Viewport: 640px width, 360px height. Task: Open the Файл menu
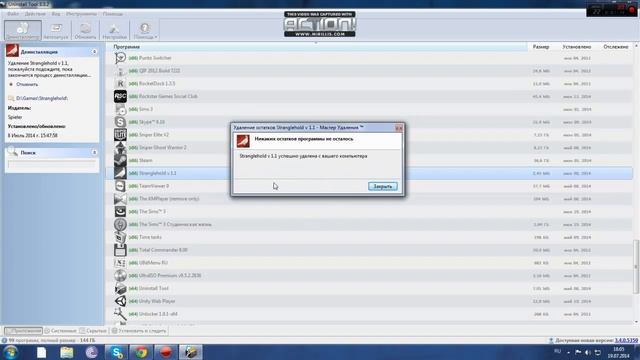pos(13,14)
